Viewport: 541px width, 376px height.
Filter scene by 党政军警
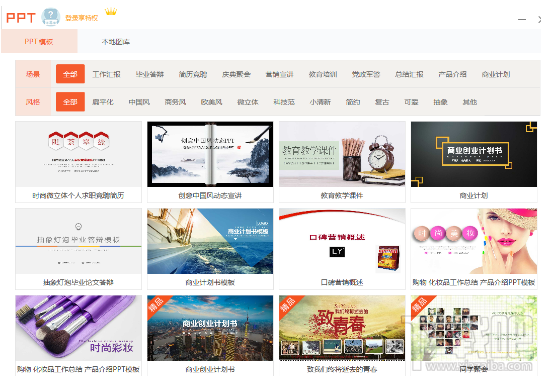[x=366, y=74]
